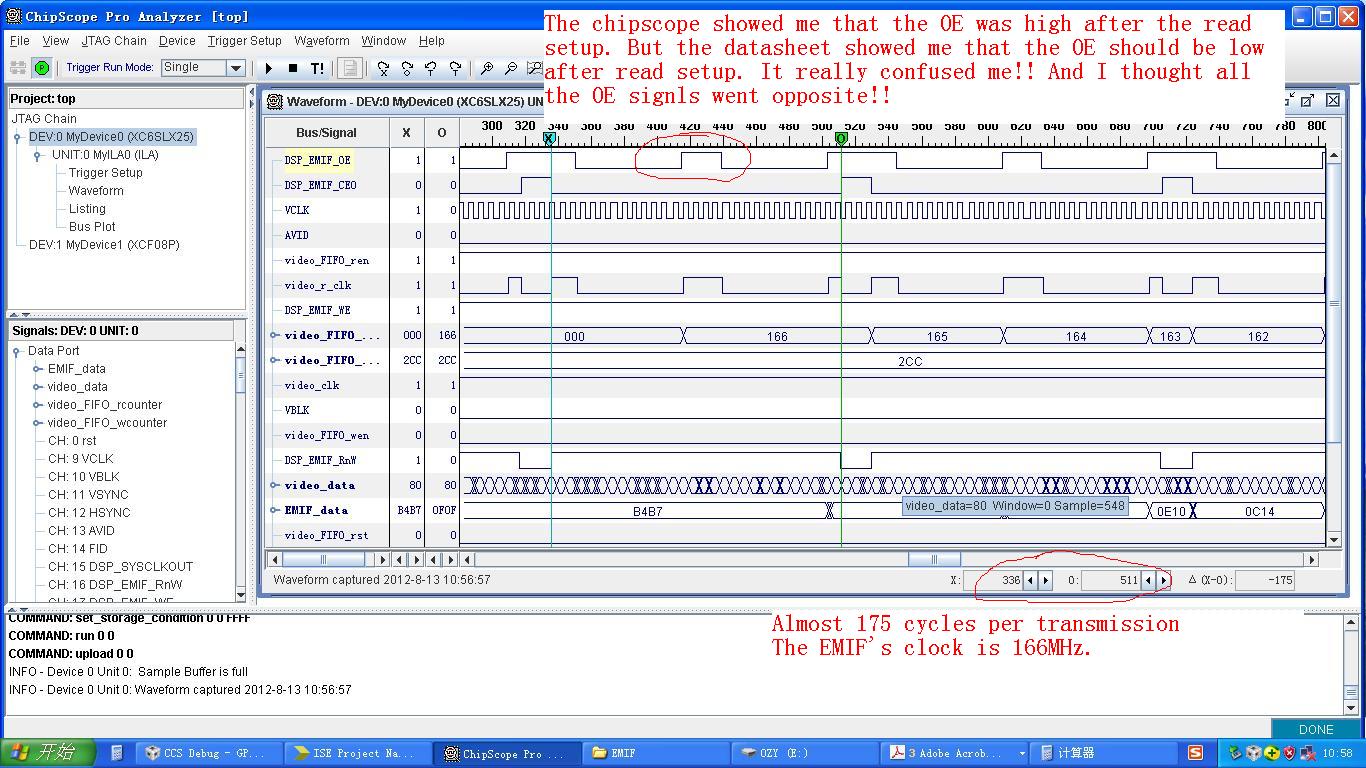1366x768 pixels.
Task: Open the Trigger Run Mode dropdown
Action: [x=236, y=68]
